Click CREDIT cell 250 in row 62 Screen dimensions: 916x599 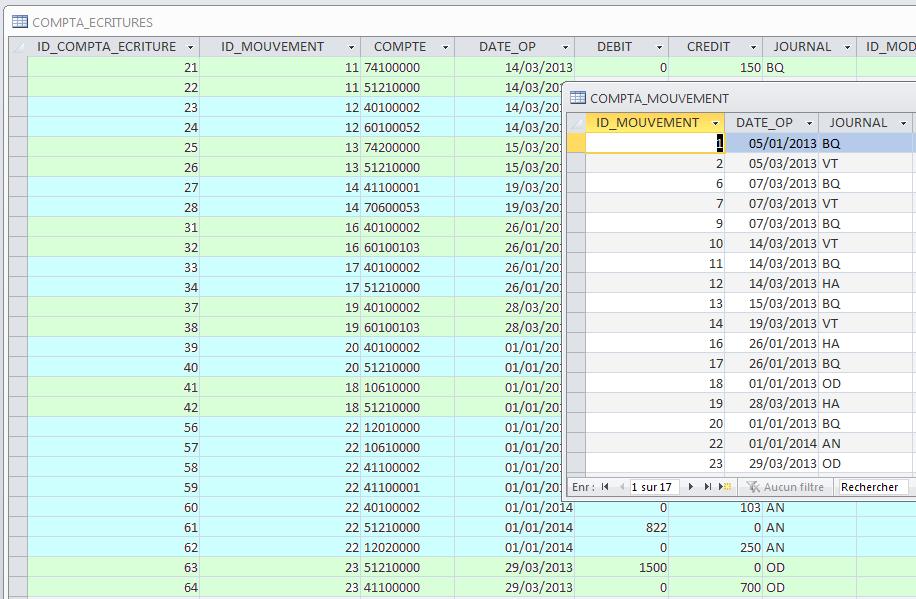tap(716, 548)
